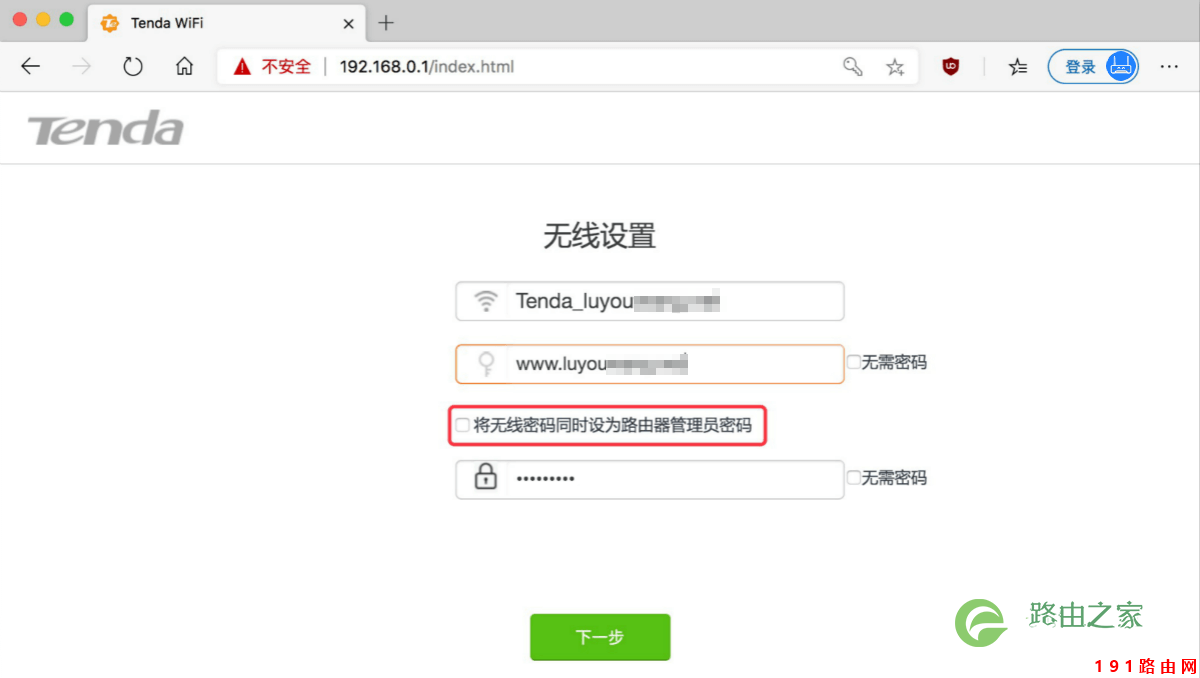
Task: Click the masked admin password input
Action: point(649,479)
